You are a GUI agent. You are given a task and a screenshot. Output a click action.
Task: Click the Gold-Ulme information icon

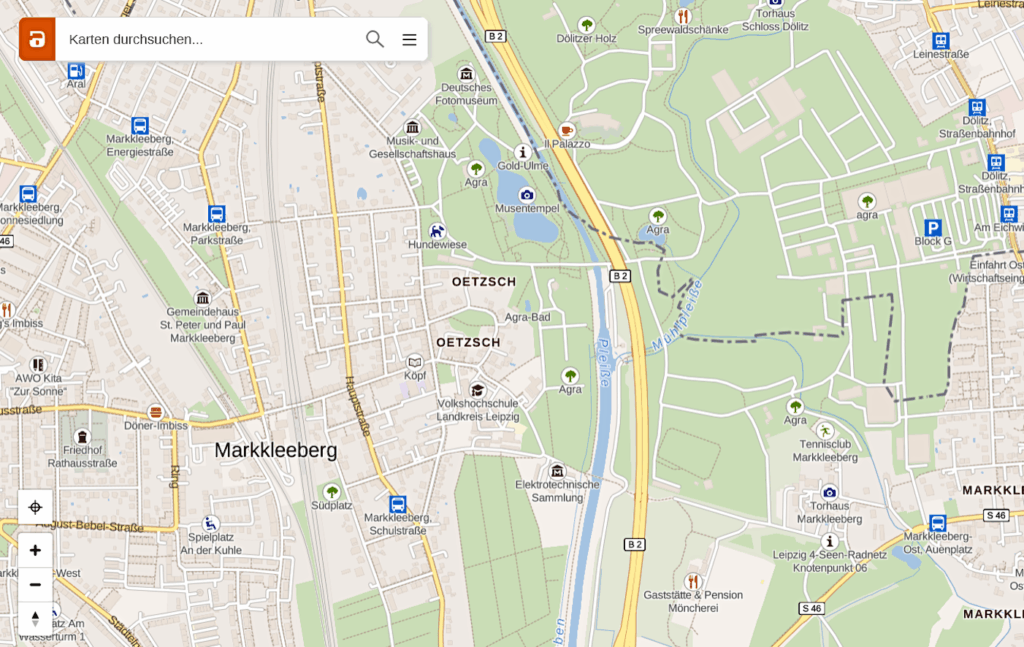point(522,152)
